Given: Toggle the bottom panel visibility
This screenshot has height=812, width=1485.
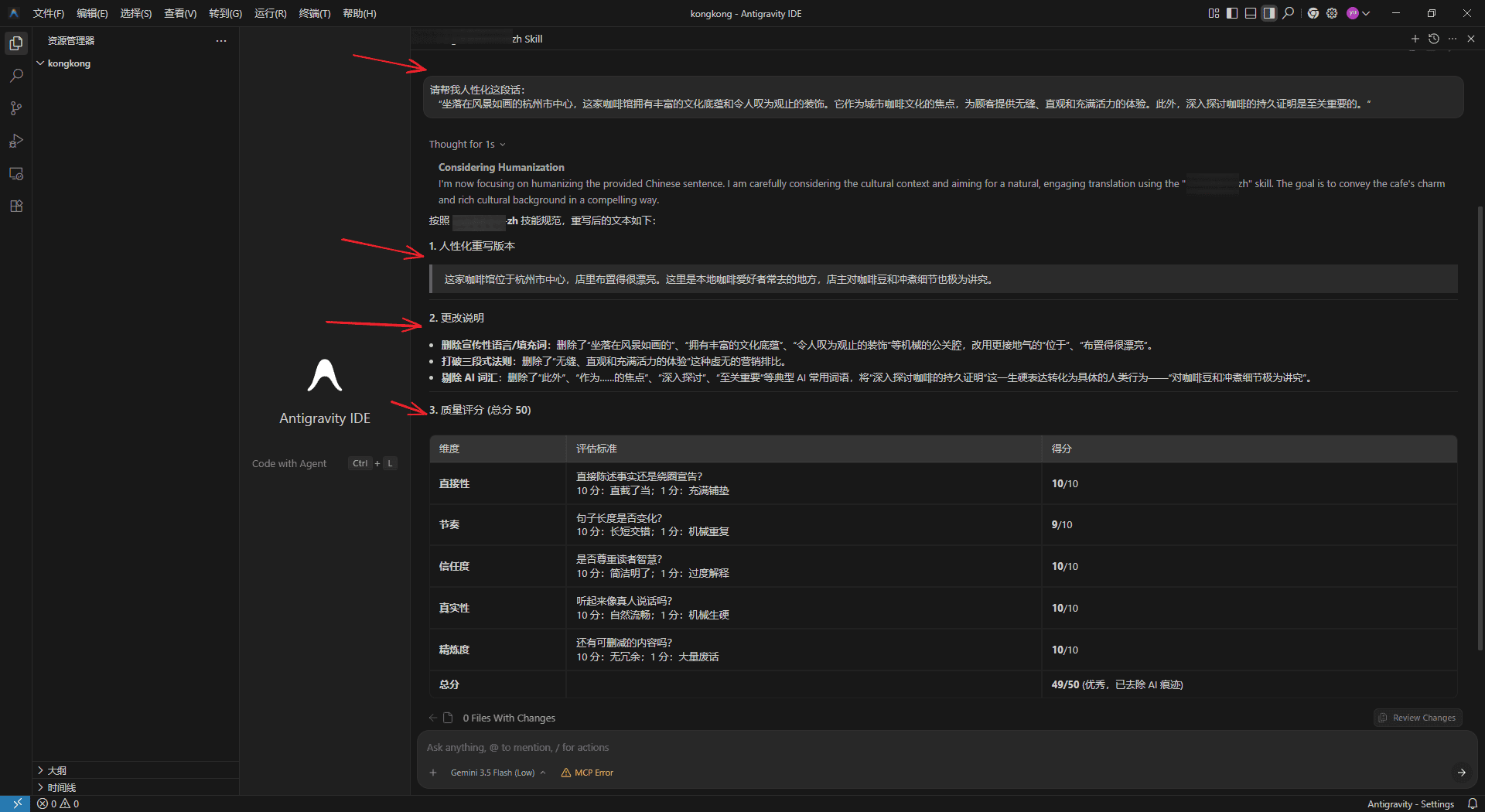Looking at the screenshot, I should (1251, 13).
